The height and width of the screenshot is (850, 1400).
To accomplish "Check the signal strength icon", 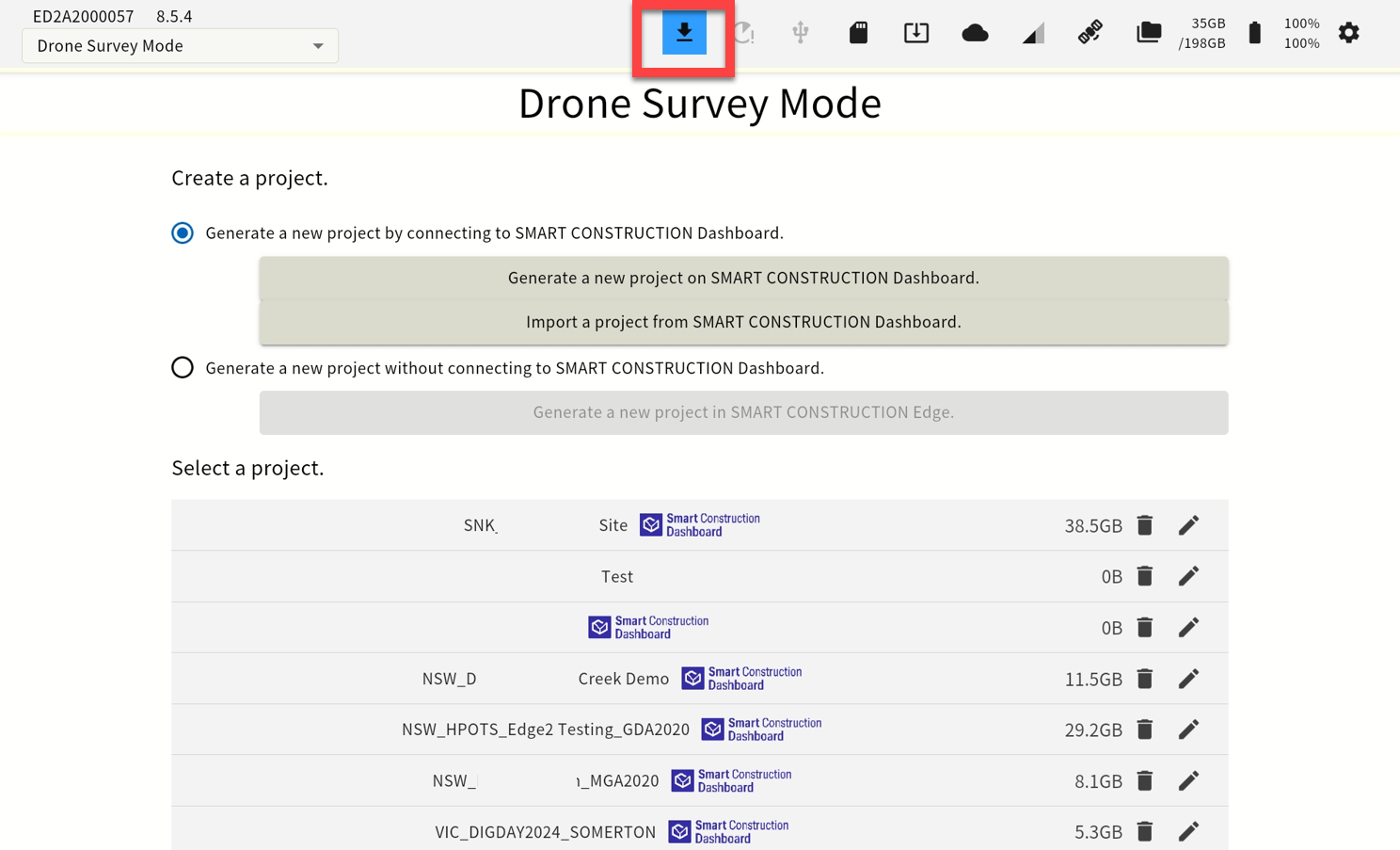I will [1033, 34].
